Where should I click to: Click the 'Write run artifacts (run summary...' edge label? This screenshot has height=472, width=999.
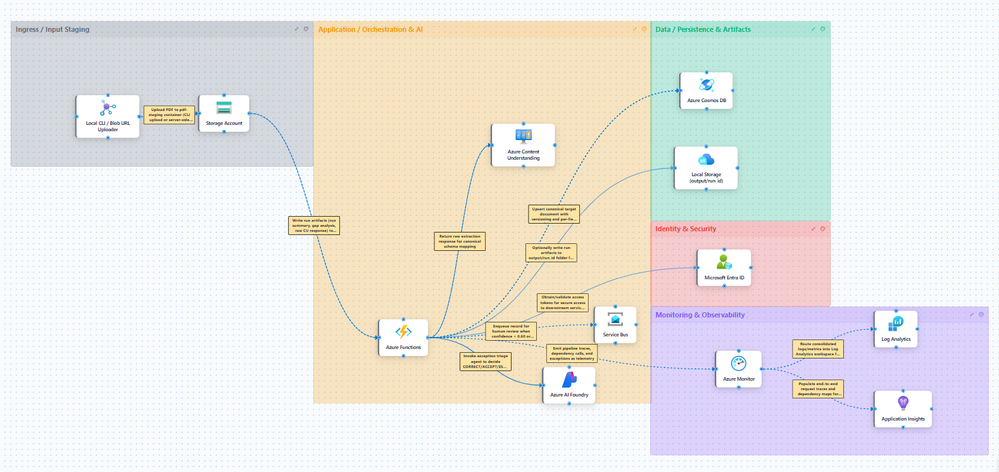click(x=314, y=225)
